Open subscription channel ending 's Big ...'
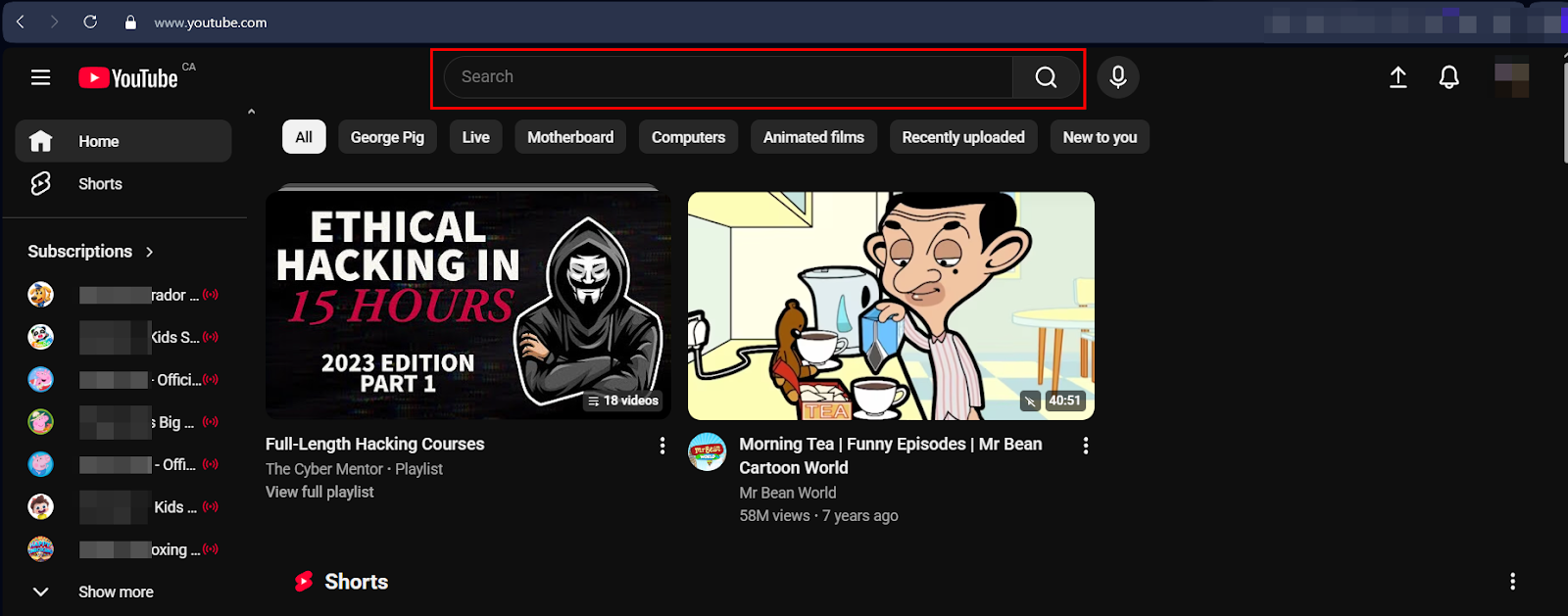The image size is (1568, 616). [x=123, y=421]
